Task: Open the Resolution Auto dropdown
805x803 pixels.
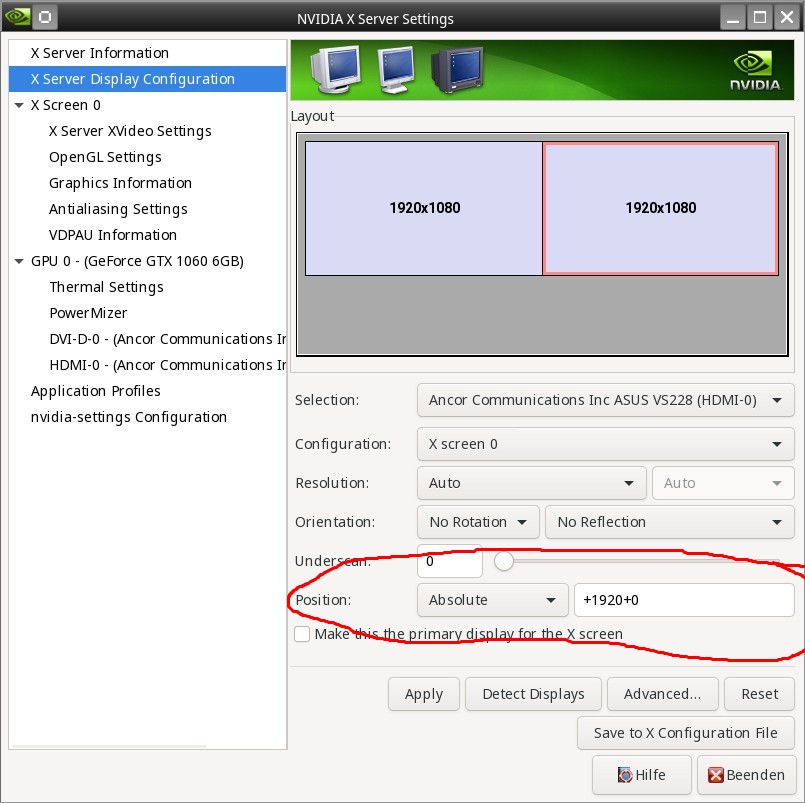Action: 531,483
